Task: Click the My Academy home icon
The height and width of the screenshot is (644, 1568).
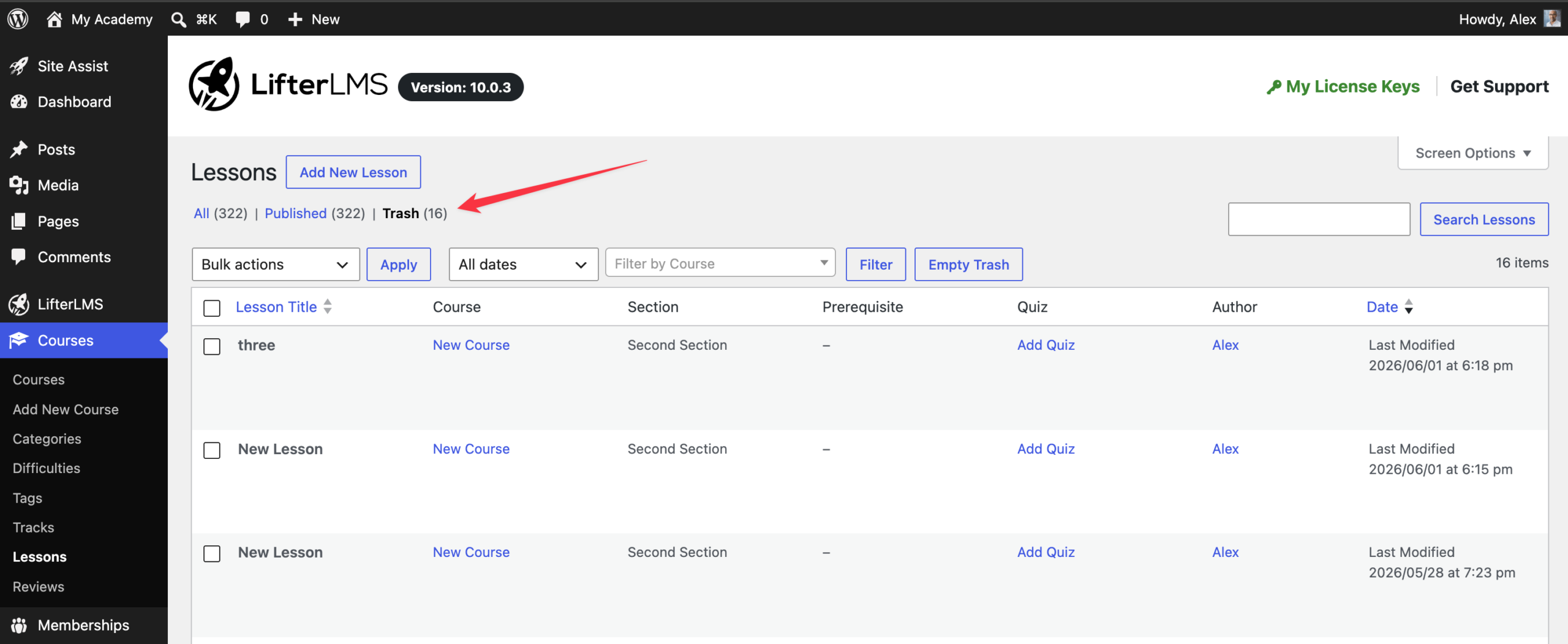Action: point(54,19)
